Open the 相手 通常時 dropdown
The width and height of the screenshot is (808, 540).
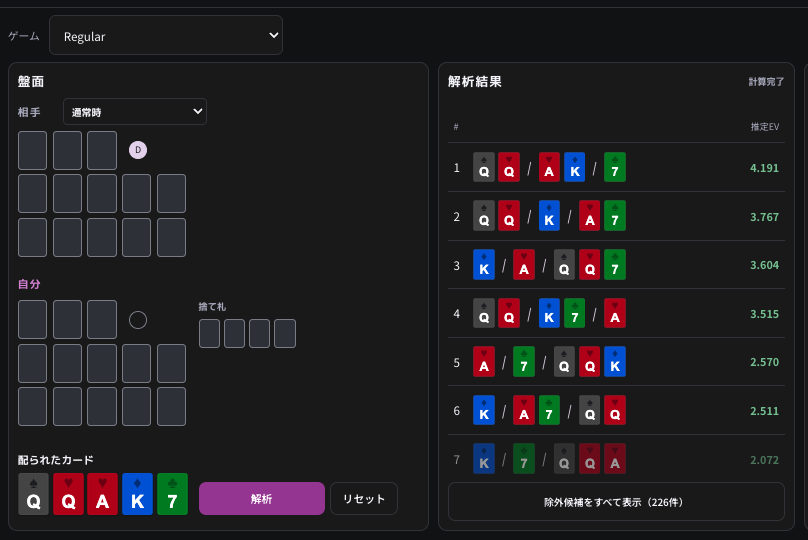pyautogui.click(x=134, y=112)
